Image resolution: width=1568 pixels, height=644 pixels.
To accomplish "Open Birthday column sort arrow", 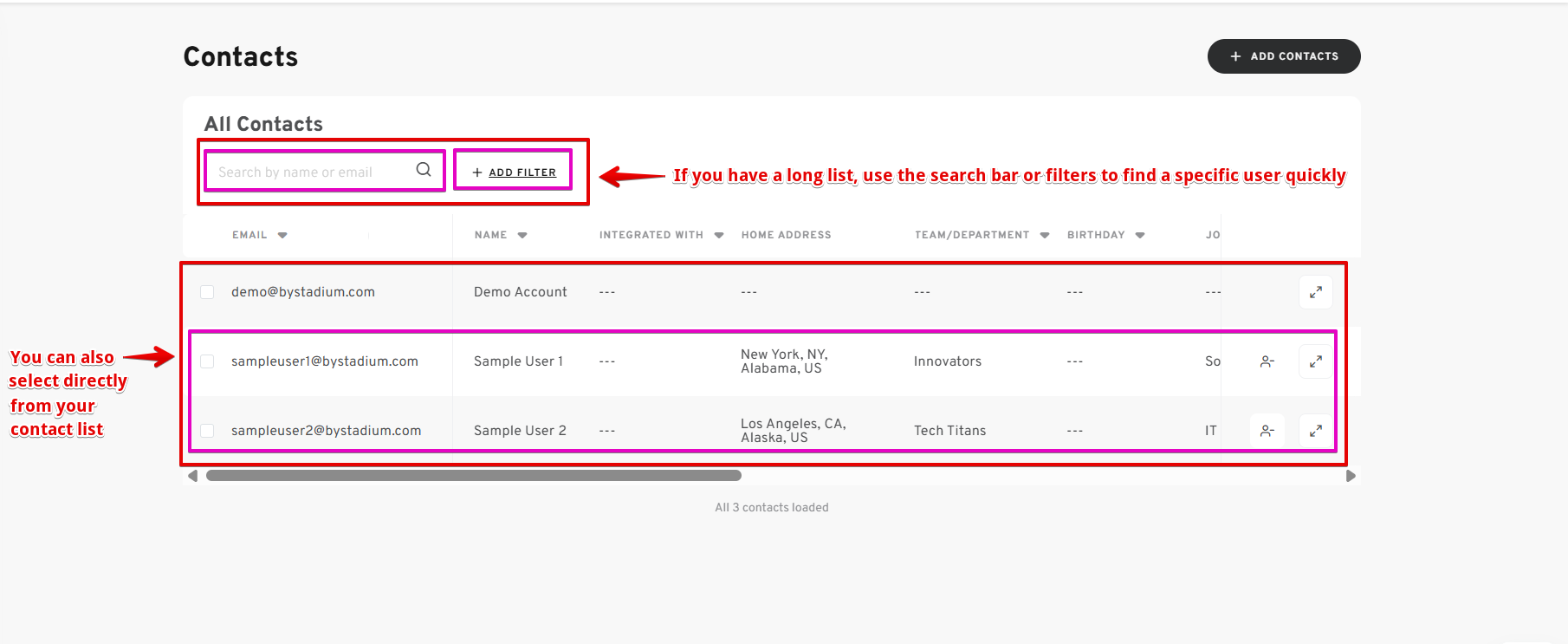I will pyautogui.click(x=1140, y=235).
